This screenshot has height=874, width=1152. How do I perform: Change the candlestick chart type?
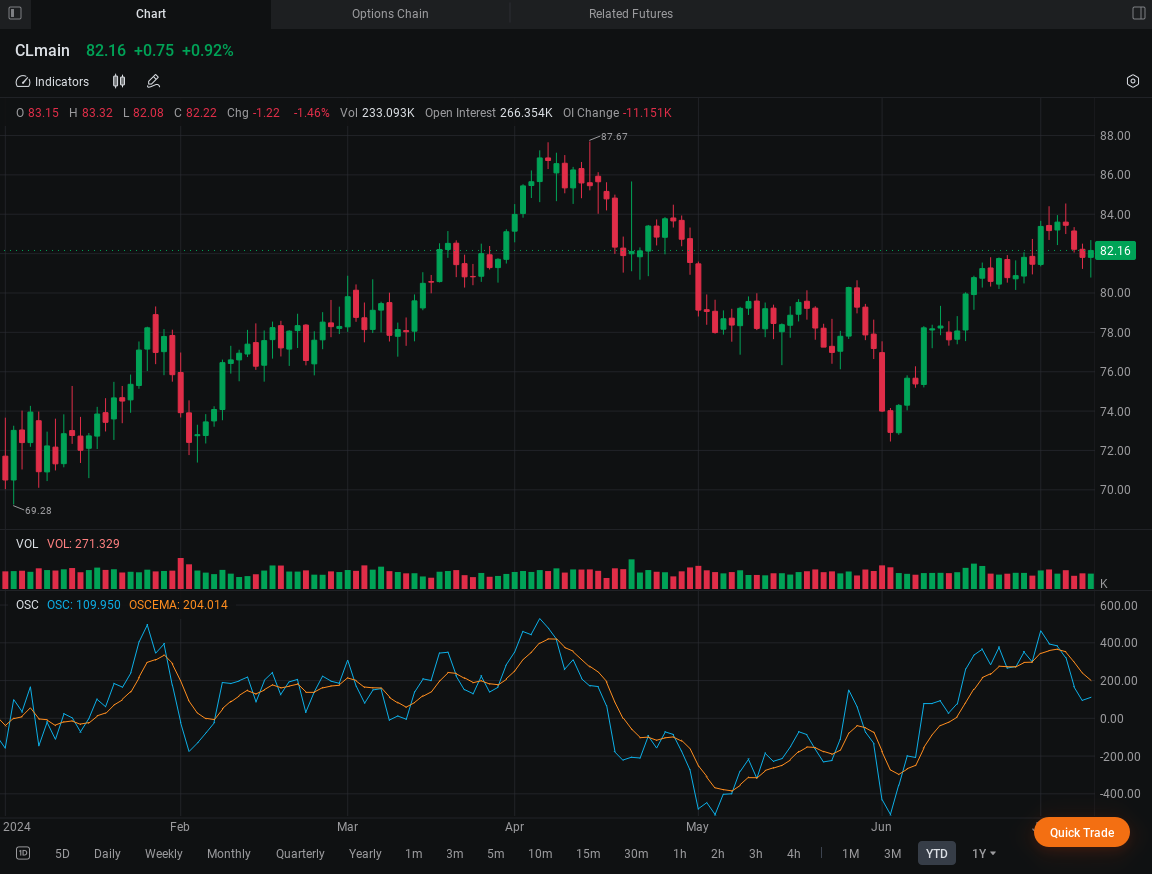[x=119, y=82]
